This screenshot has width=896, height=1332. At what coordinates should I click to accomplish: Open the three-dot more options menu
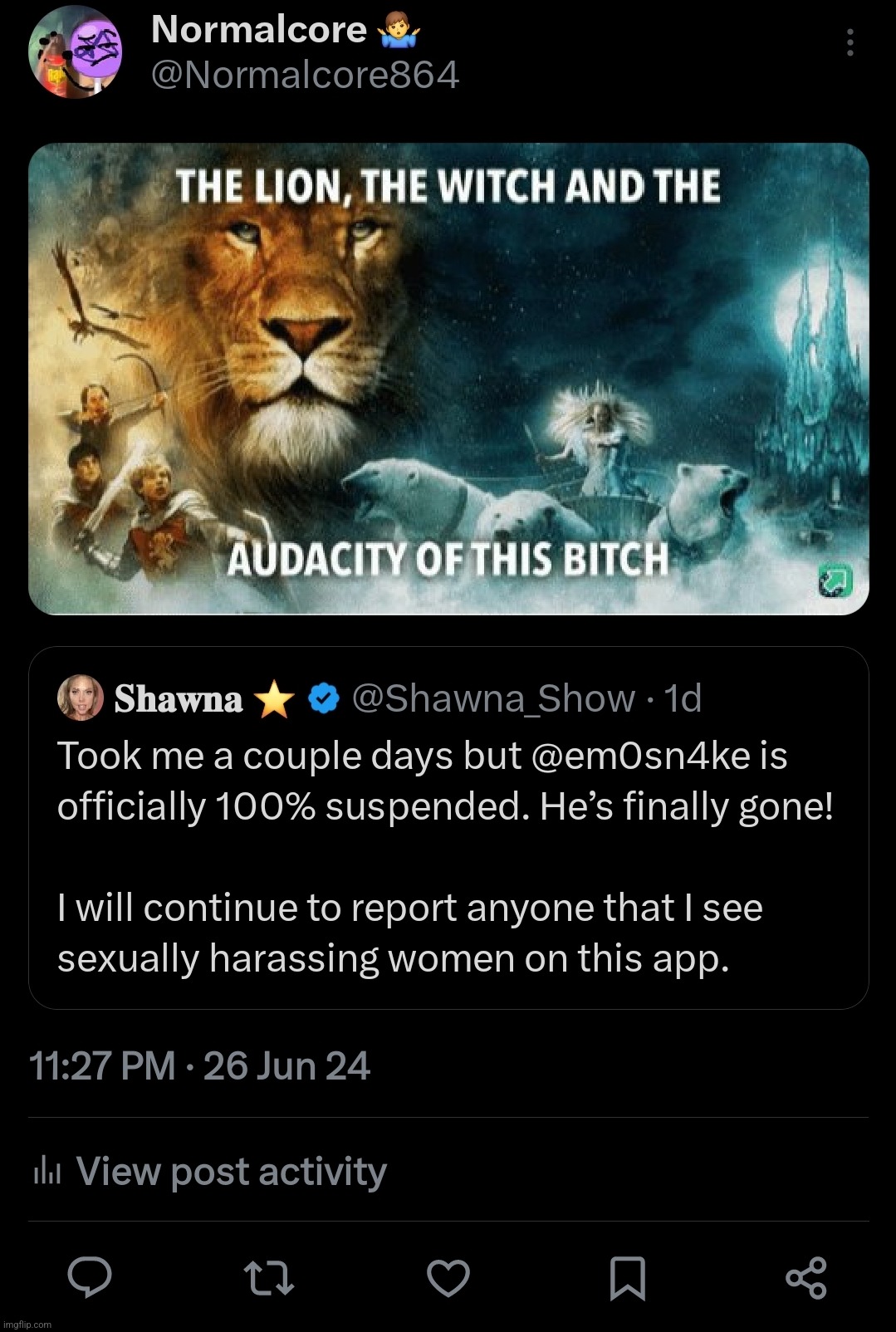coord(849,42)
